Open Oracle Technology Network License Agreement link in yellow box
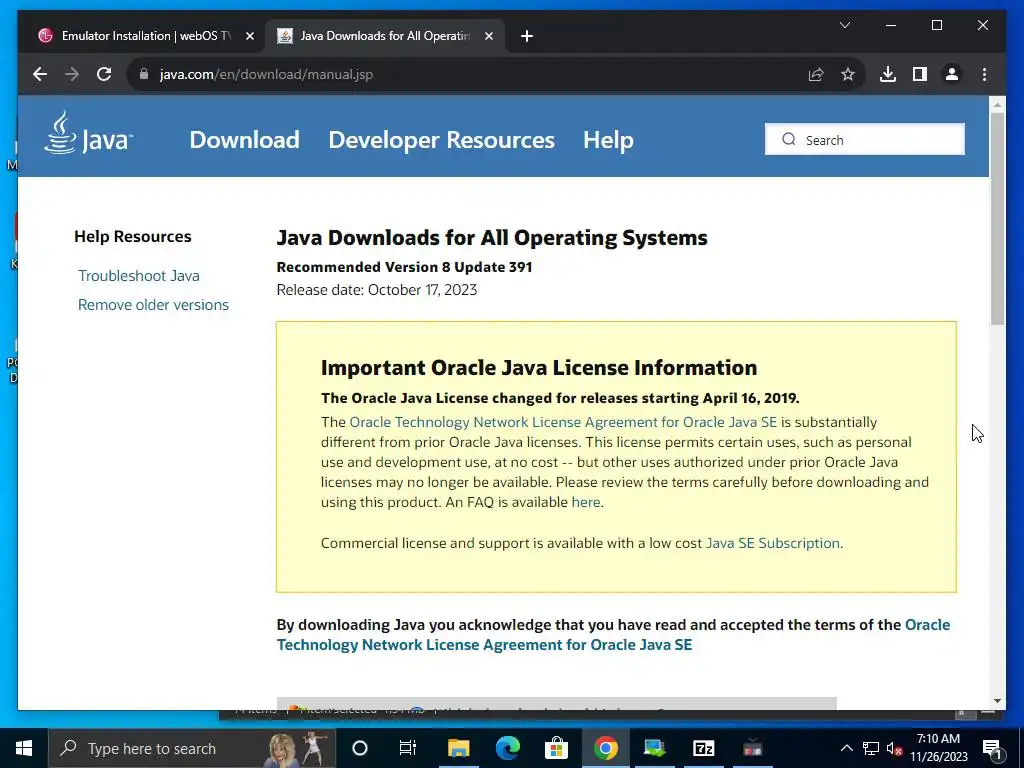The image size is (1024, 768). [x=563, y=422]
